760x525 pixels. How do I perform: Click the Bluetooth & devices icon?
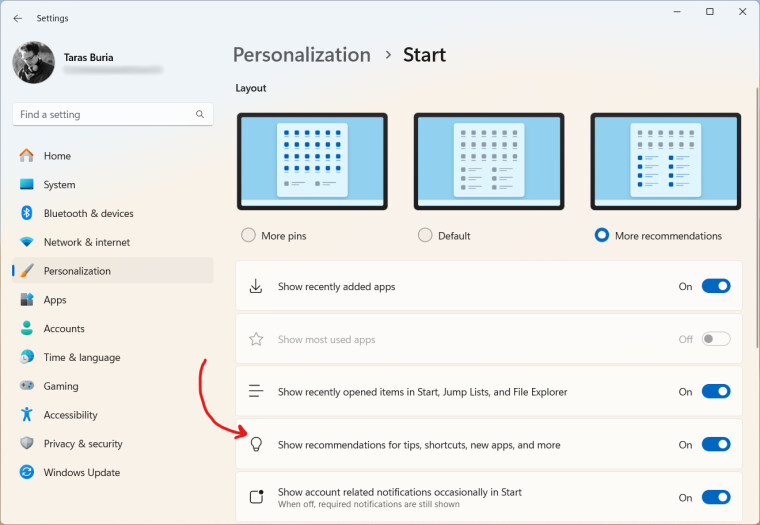[x=26, y=213]
